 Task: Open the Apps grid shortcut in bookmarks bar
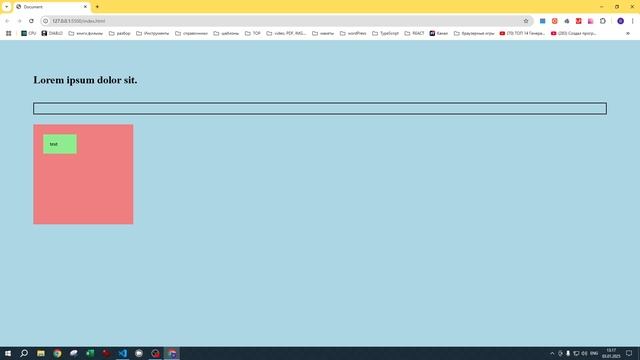(x=9, y=33)
